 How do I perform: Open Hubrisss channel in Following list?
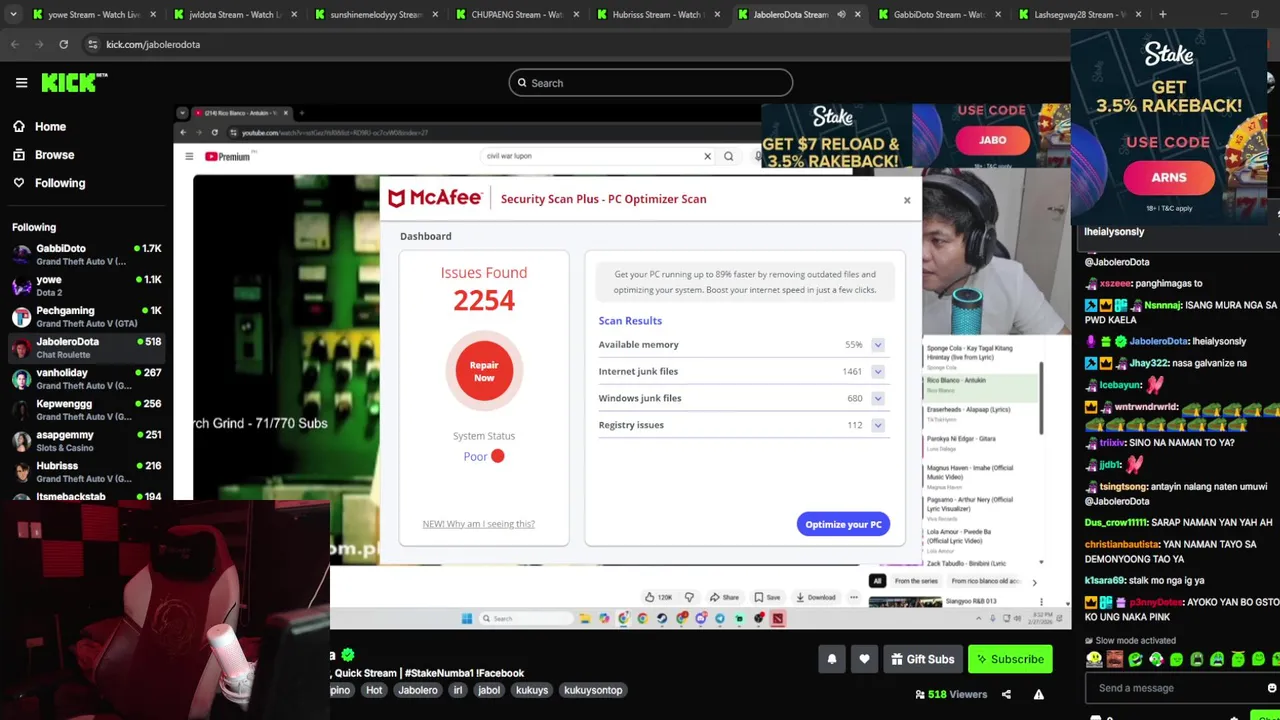pyautogui.click(x=85, y=471)
